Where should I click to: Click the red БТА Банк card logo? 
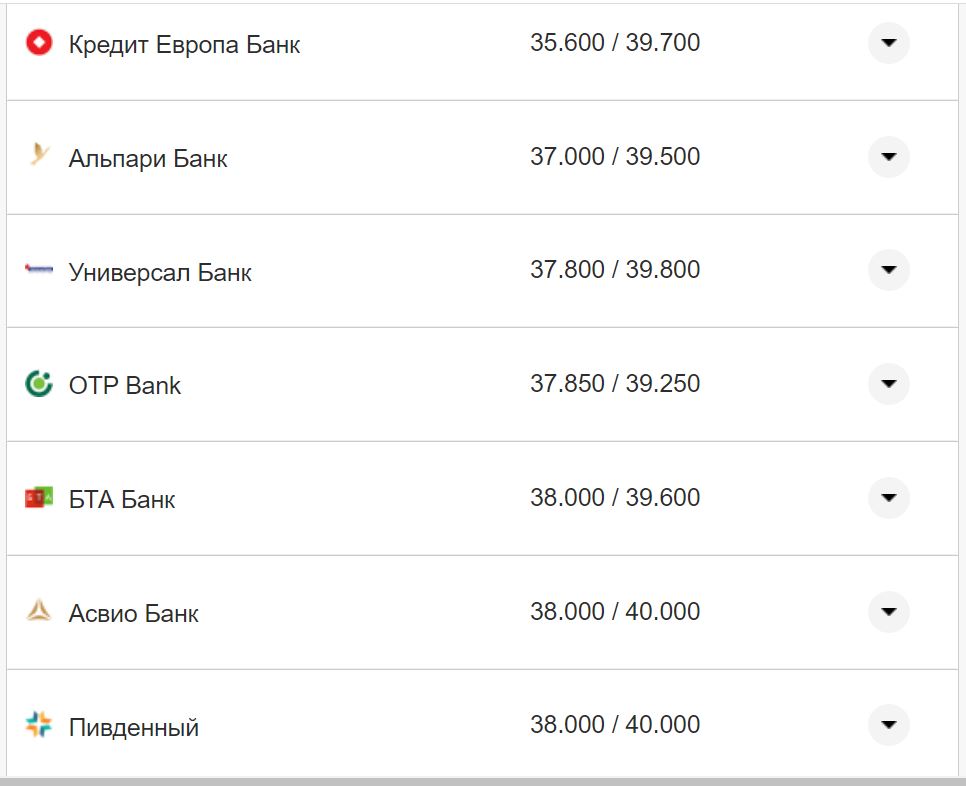38,498
